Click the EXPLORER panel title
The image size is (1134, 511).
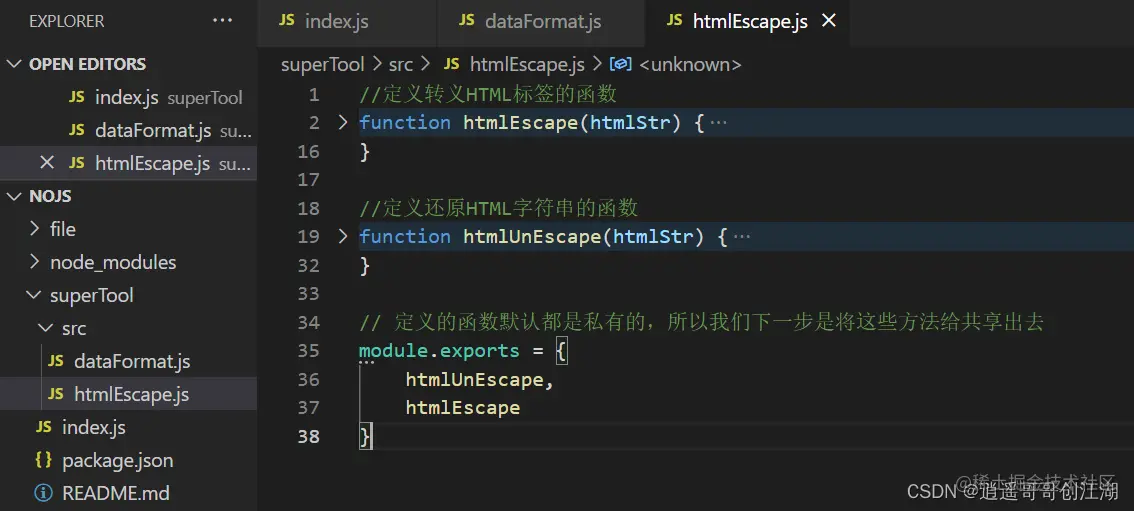[x=67, y=22]
